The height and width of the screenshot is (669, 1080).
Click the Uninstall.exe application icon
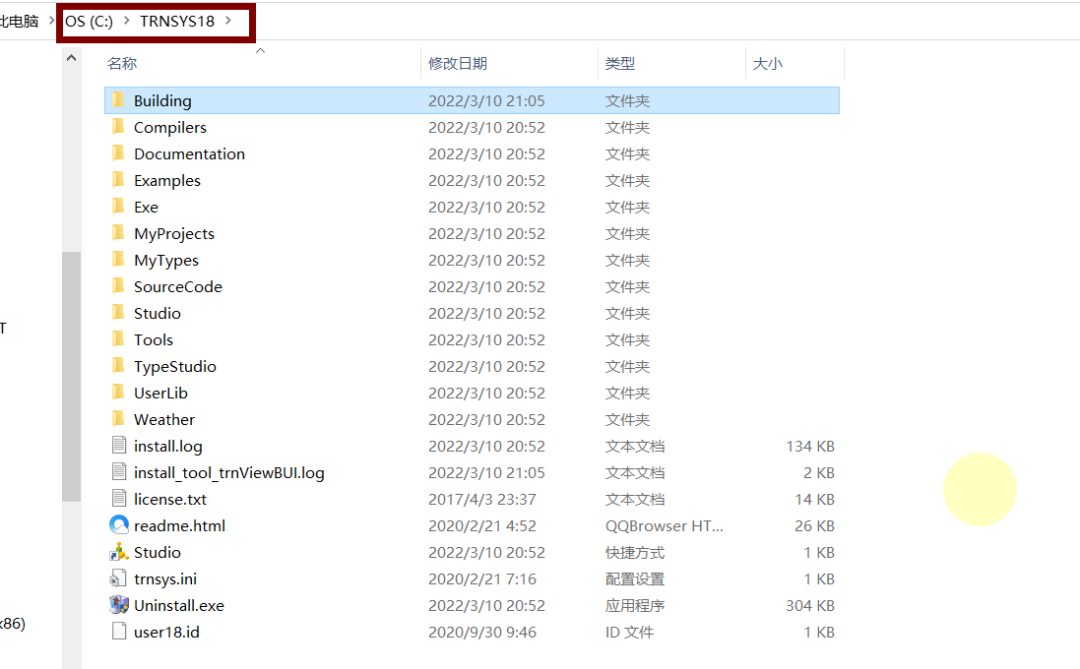(x=118, y=605)
